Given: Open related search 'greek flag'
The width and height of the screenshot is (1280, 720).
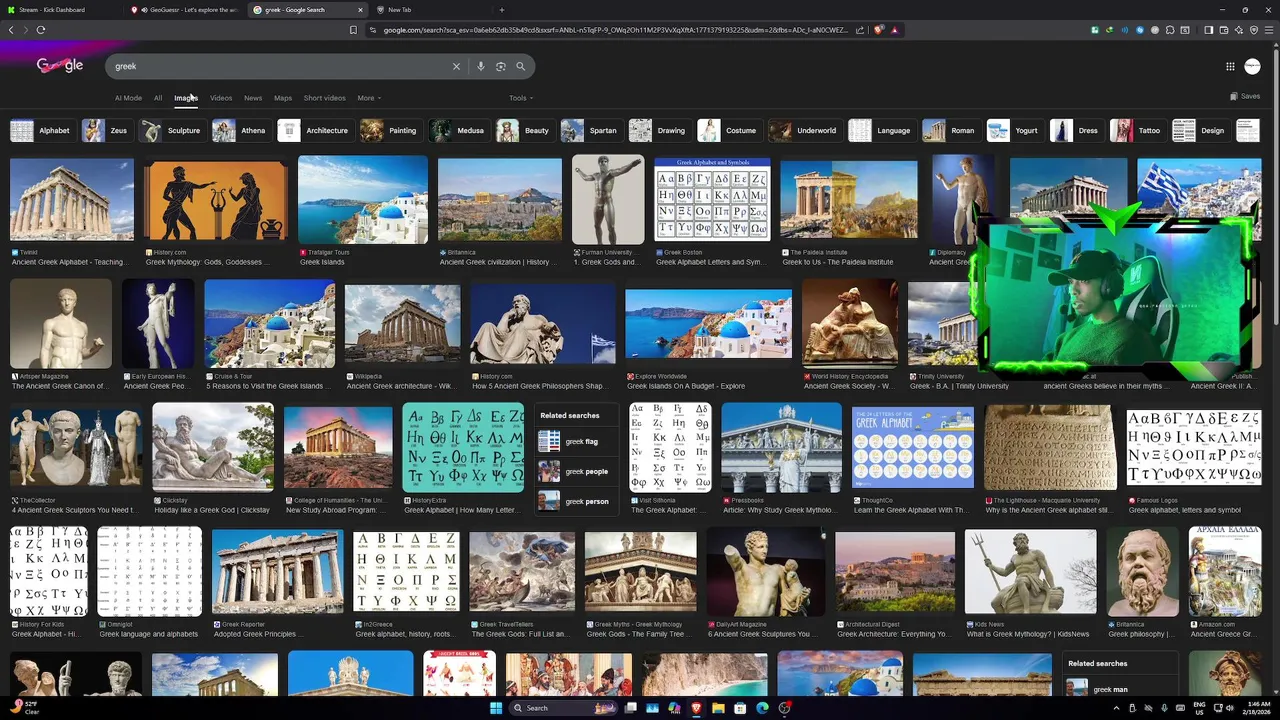Looking at the screenshot, I should [578, 441].
